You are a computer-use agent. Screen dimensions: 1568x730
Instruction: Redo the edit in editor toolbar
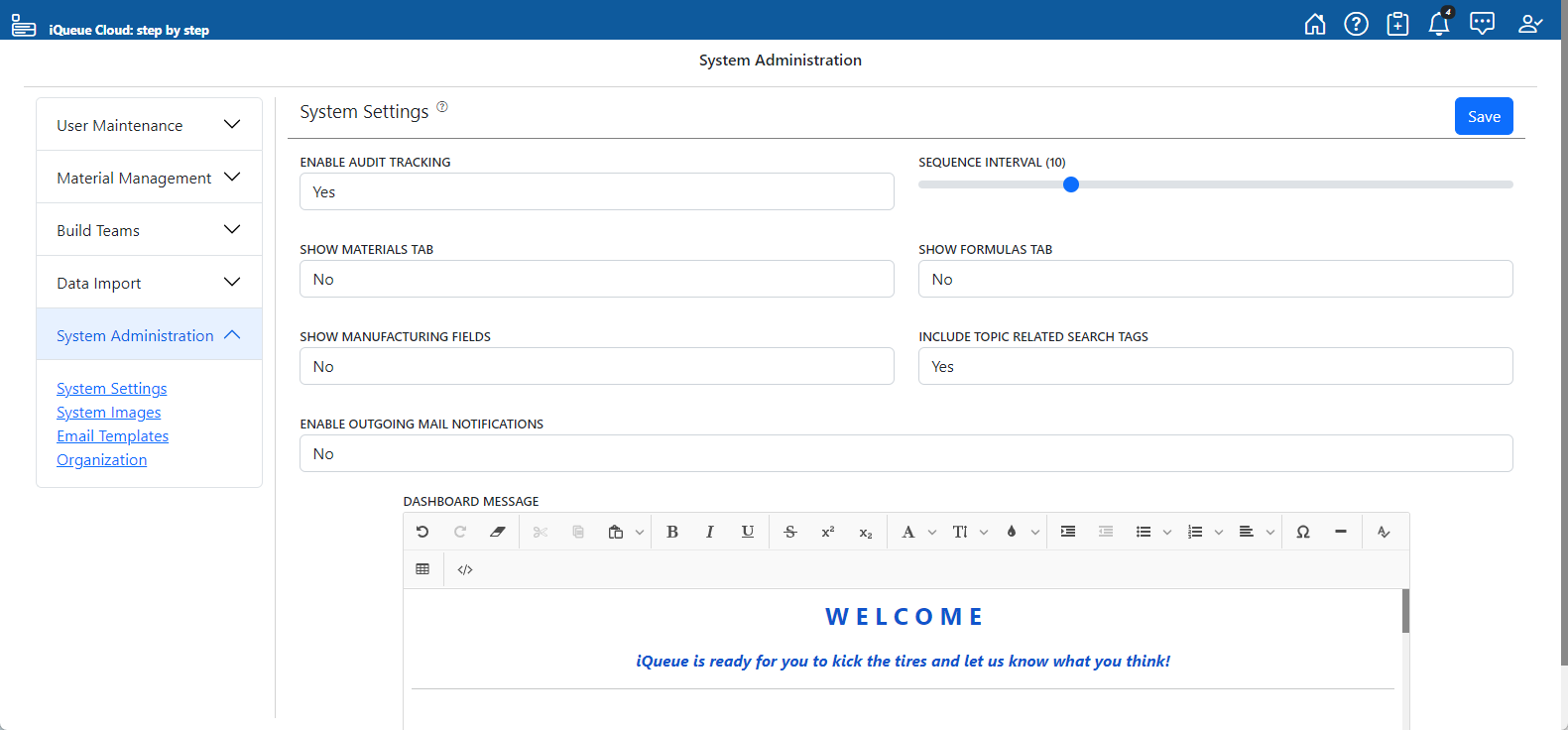click(x=460, y=532)
